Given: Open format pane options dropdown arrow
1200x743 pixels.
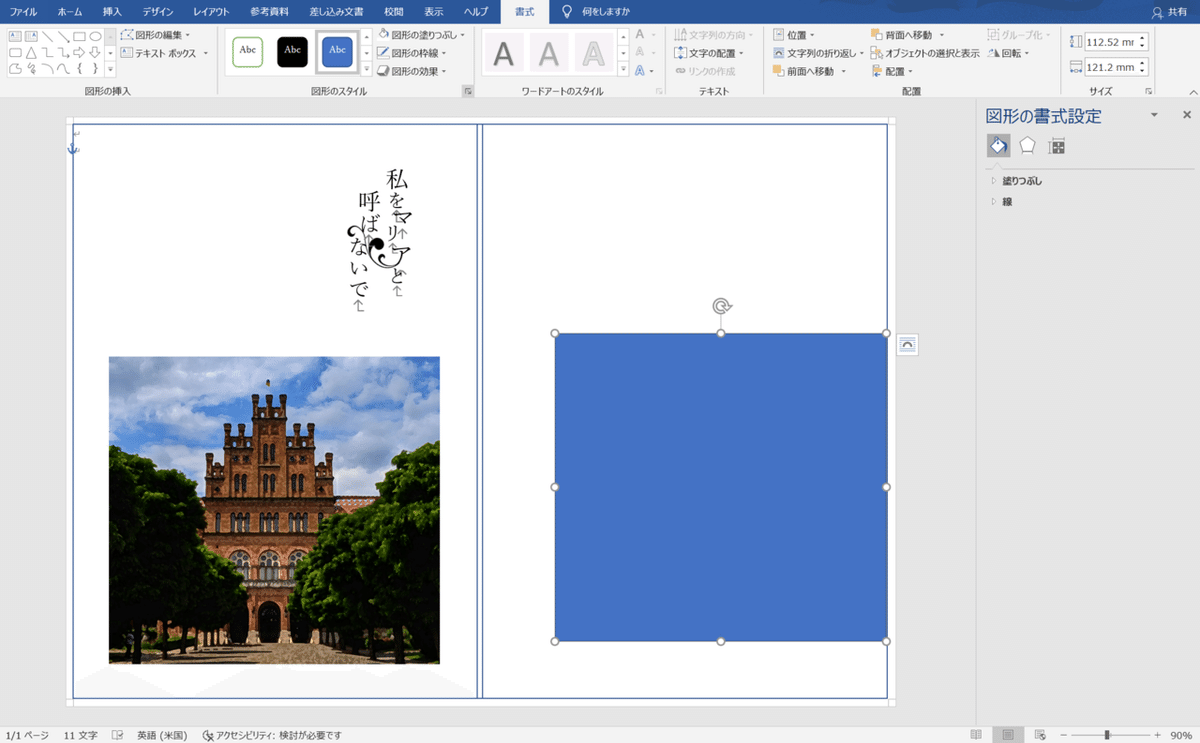Looking at the screenshot, I should click(x=1154, y=115).
